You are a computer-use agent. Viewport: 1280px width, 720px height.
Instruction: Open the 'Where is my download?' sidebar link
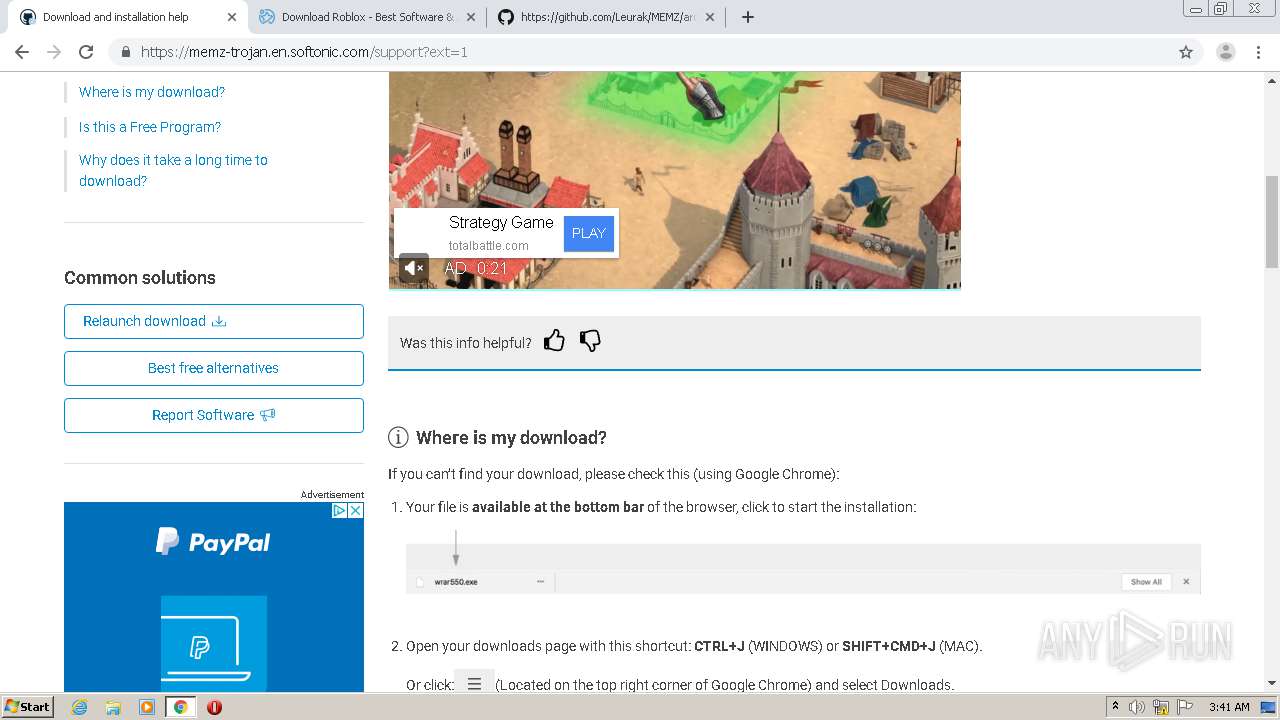tap(152, 92)
